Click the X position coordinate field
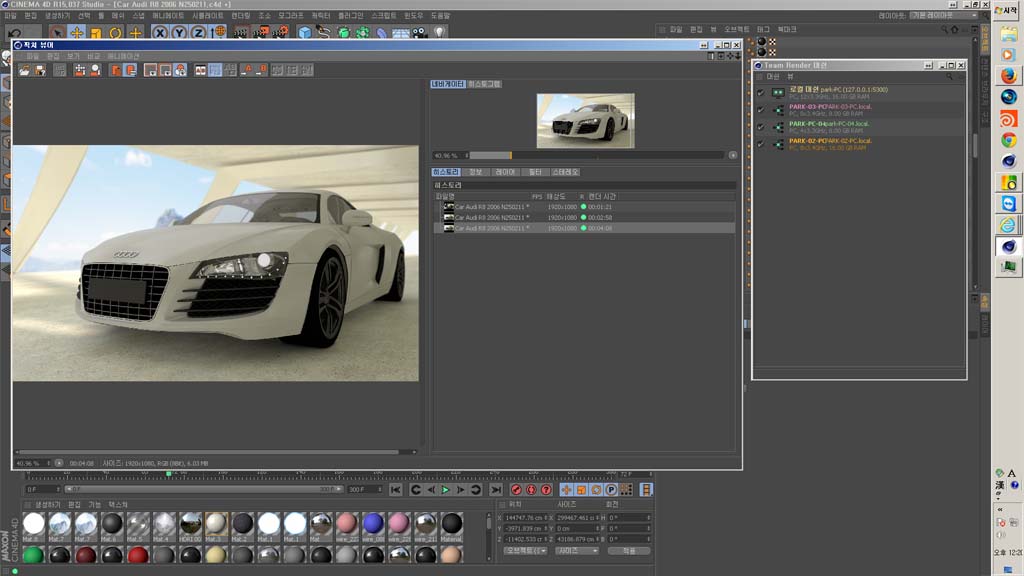The image size is (1024, 576). click(x=526, y=518)
